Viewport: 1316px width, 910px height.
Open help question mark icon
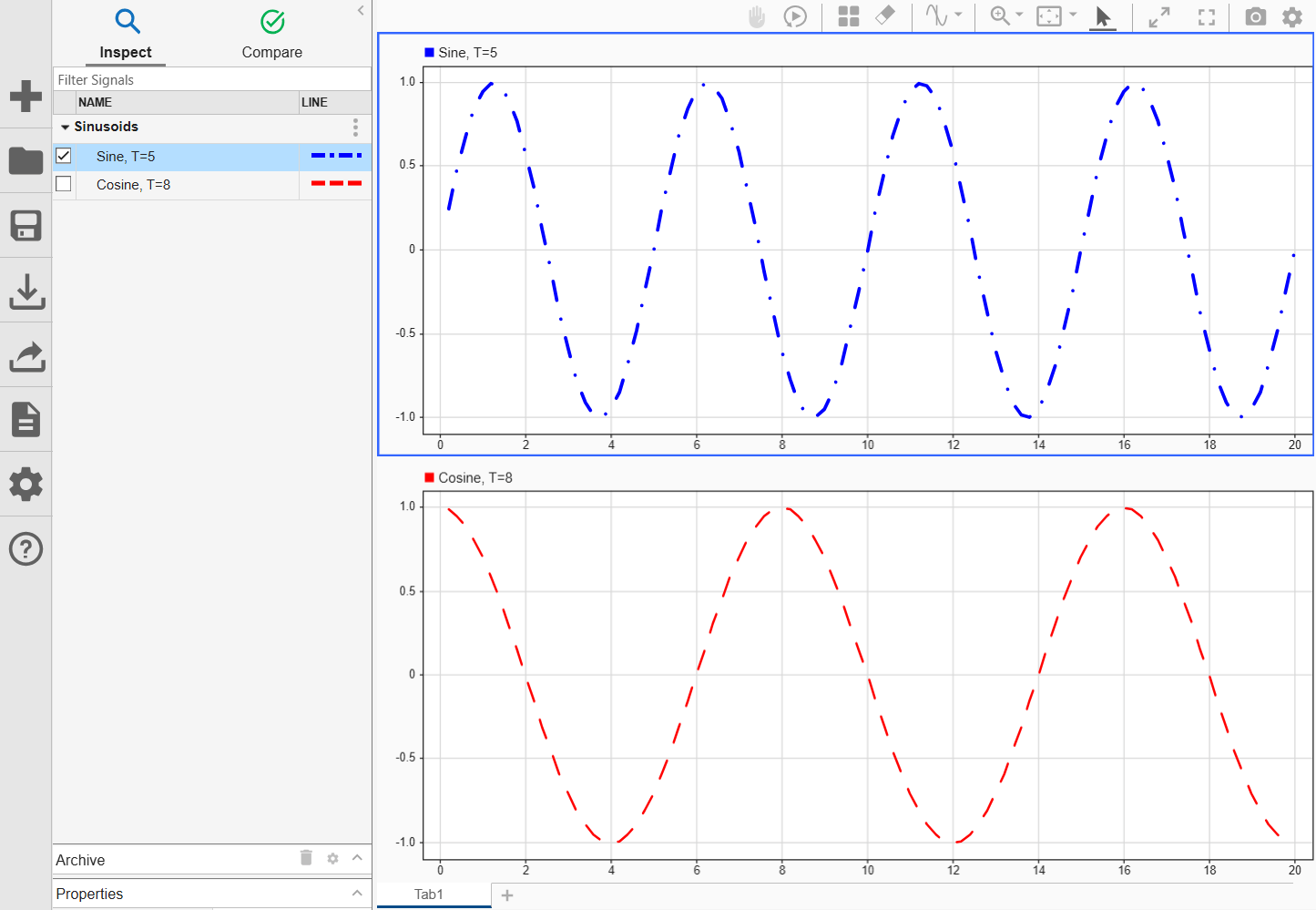point(26,548)
